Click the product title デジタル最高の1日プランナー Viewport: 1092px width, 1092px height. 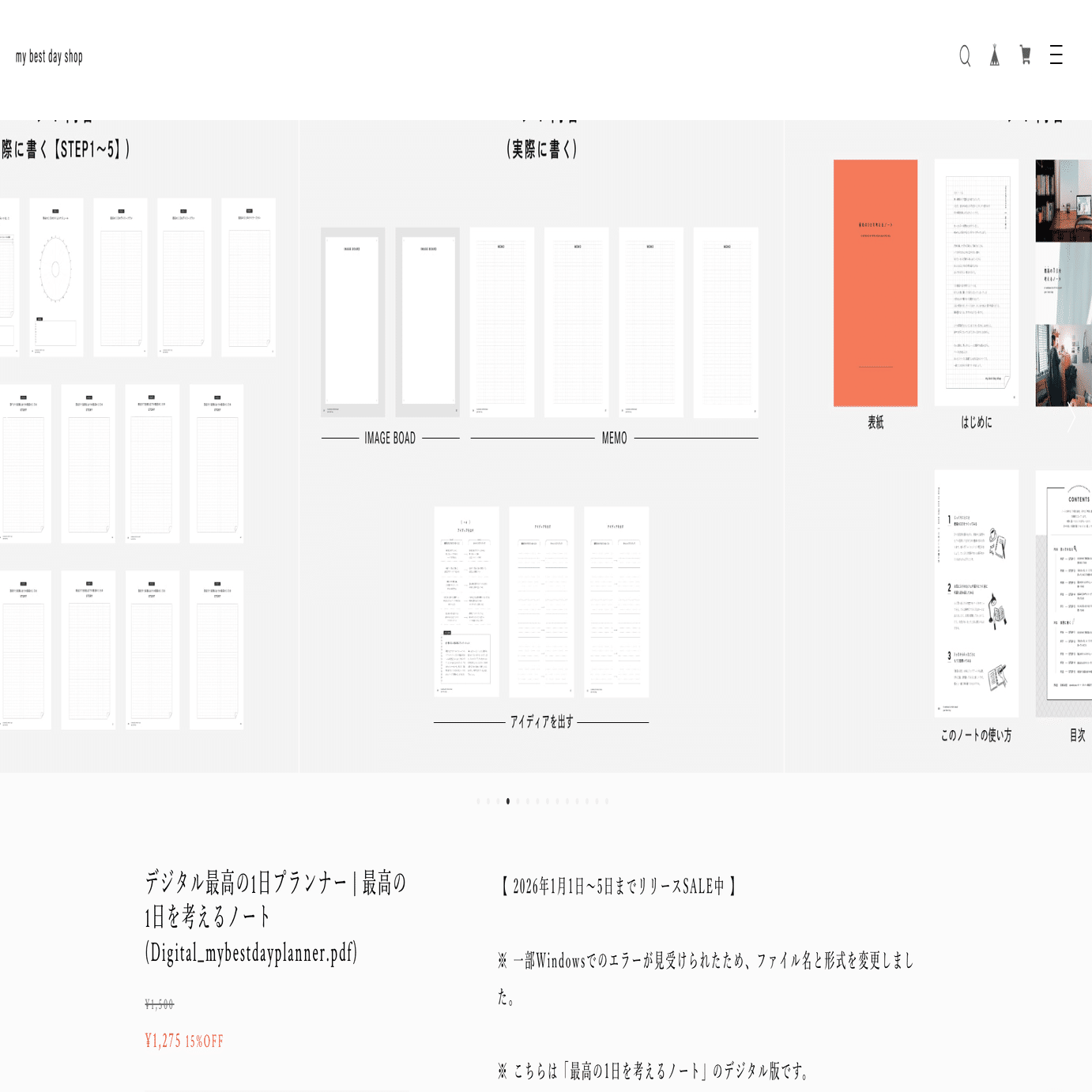click(276, 917)
